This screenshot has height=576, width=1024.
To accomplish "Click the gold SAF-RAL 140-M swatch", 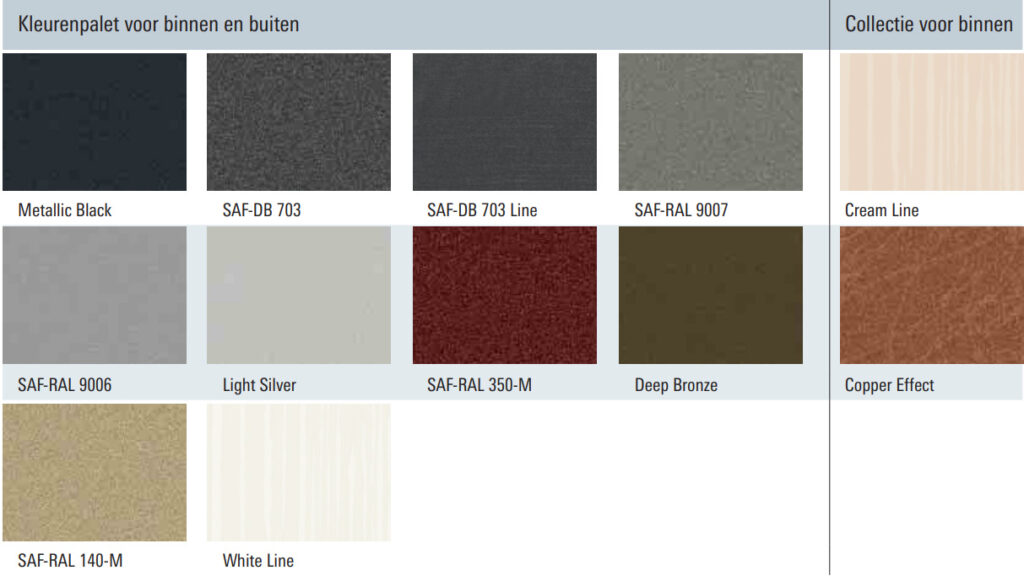I will (x=94, y=472).
